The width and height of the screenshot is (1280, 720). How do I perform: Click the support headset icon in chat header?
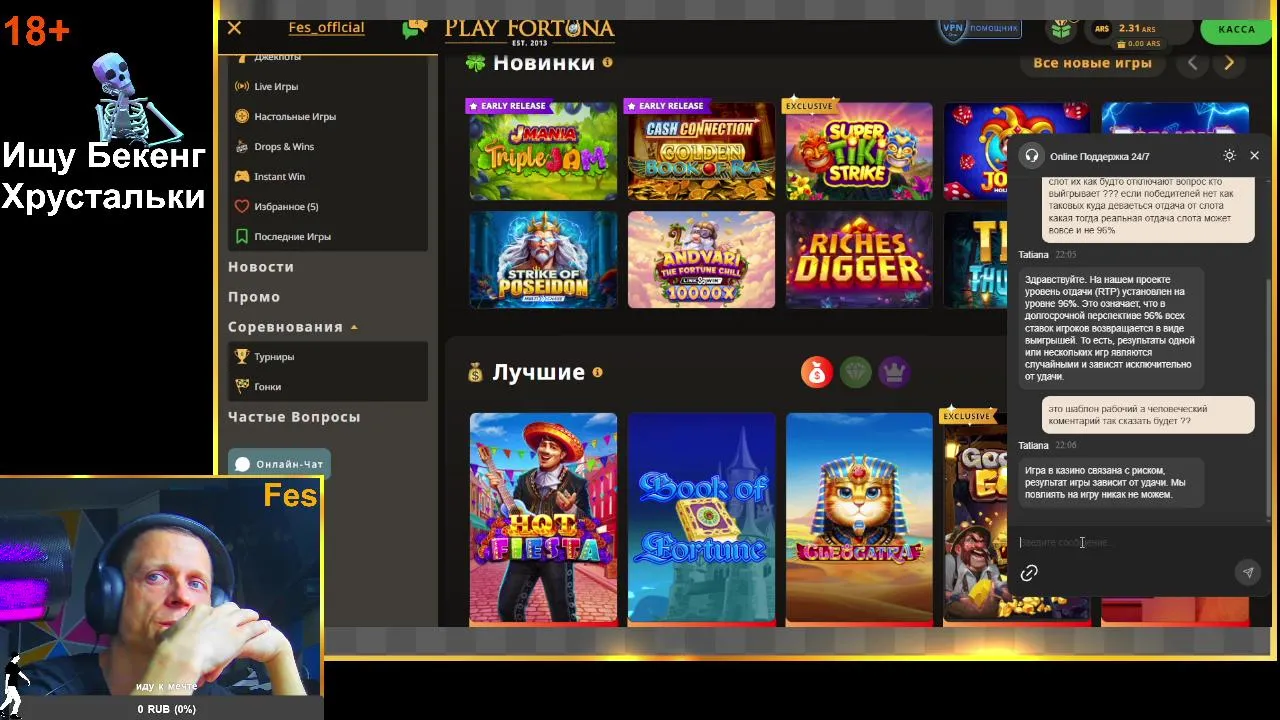click(x=1031, y=156)
